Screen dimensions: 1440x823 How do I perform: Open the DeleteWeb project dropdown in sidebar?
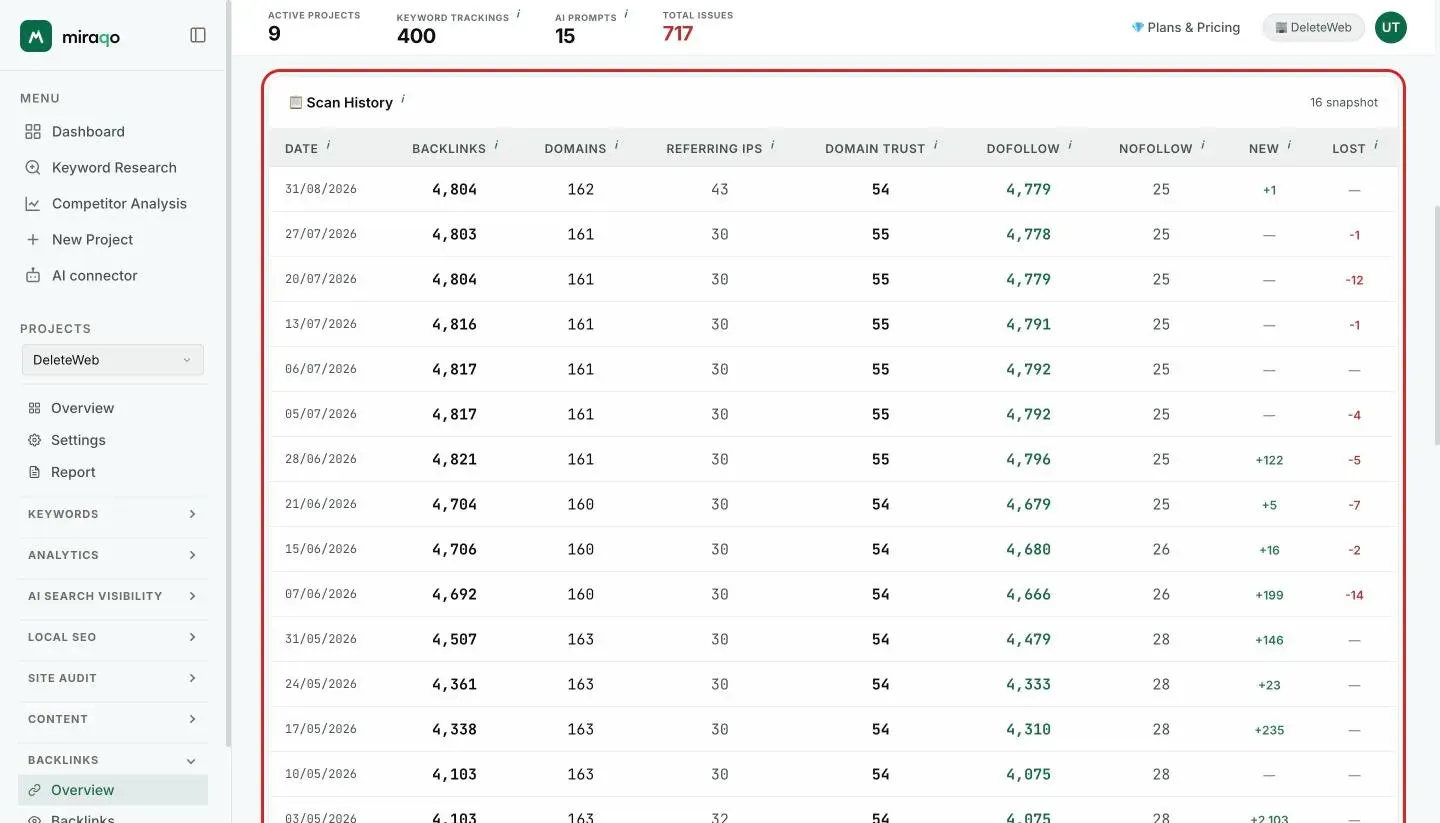click(113, 360)
